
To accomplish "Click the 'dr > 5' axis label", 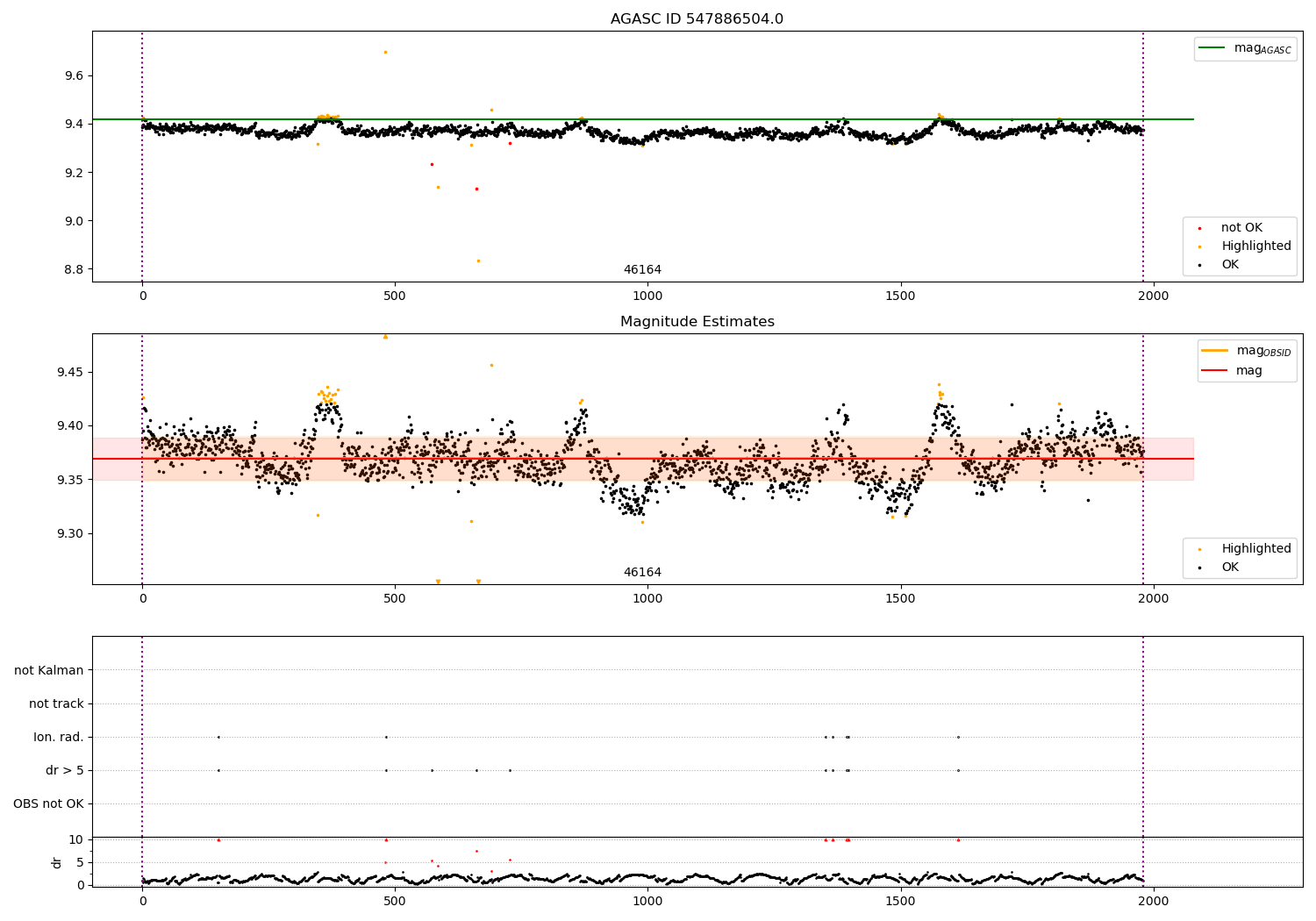I will coord(65,770).
